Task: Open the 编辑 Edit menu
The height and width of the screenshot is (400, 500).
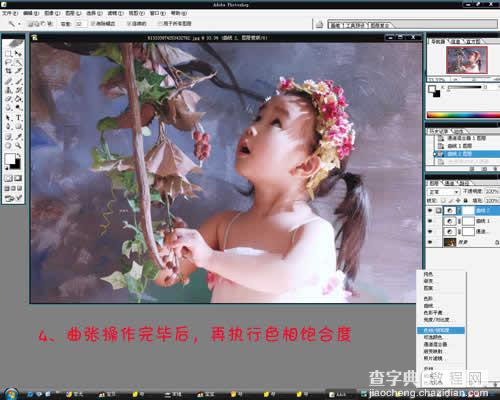Action: [31, 13]
